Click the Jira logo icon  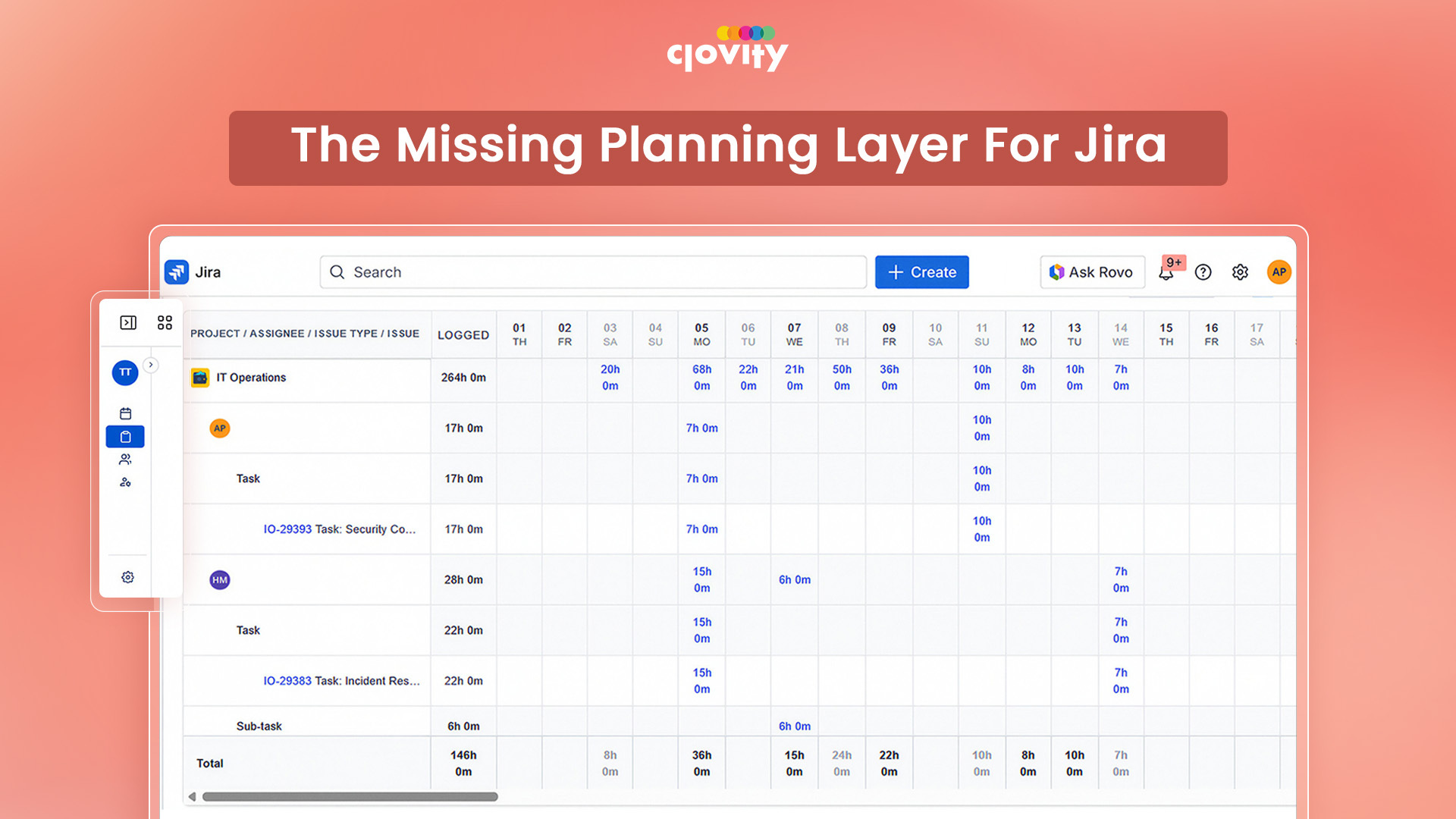click(177, 271)
